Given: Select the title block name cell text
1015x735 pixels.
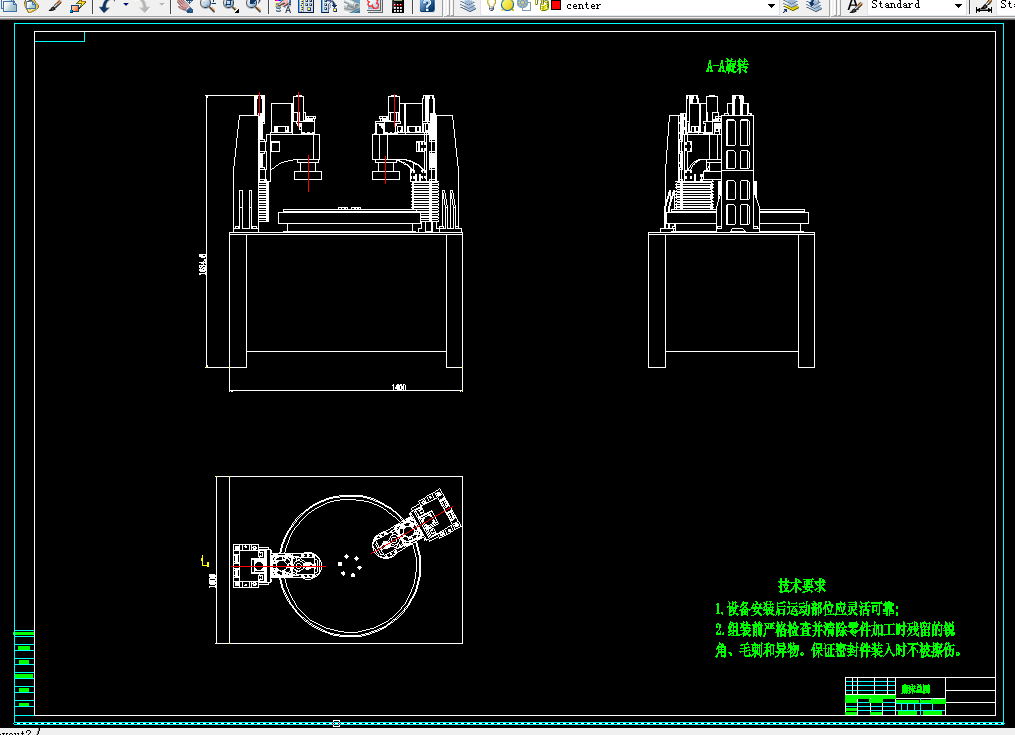Looking at the screenshot, I should click(x=915, y=689).
